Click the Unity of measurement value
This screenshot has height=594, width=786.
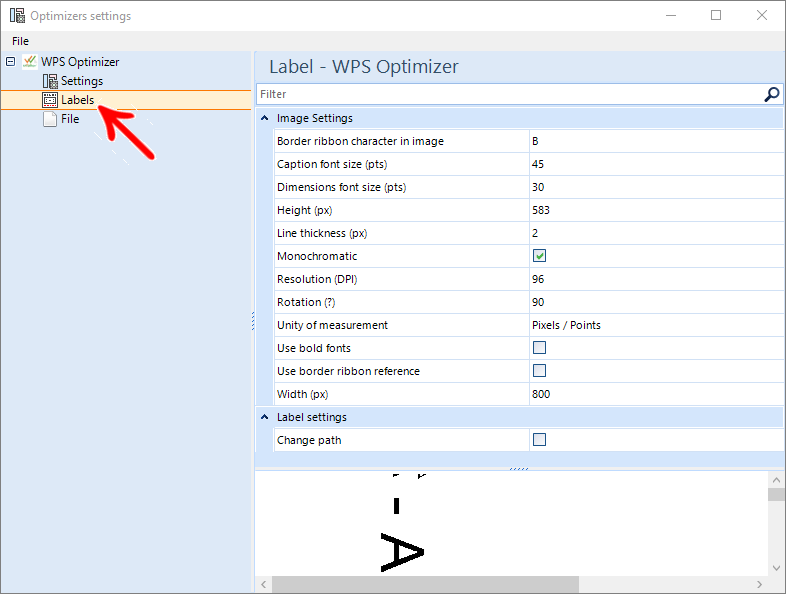tap(655, 325)
